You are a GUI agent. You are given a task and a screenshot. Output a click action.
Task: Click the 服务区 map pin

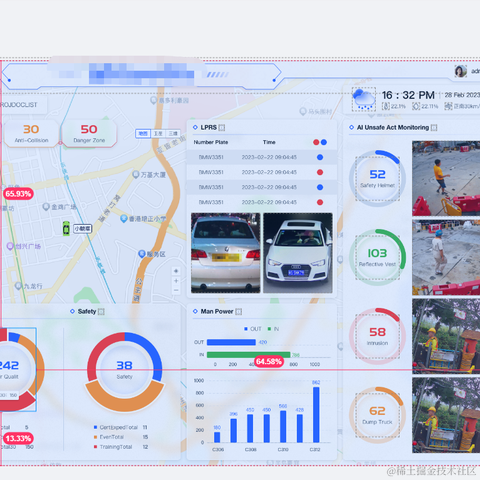(142, 254)
